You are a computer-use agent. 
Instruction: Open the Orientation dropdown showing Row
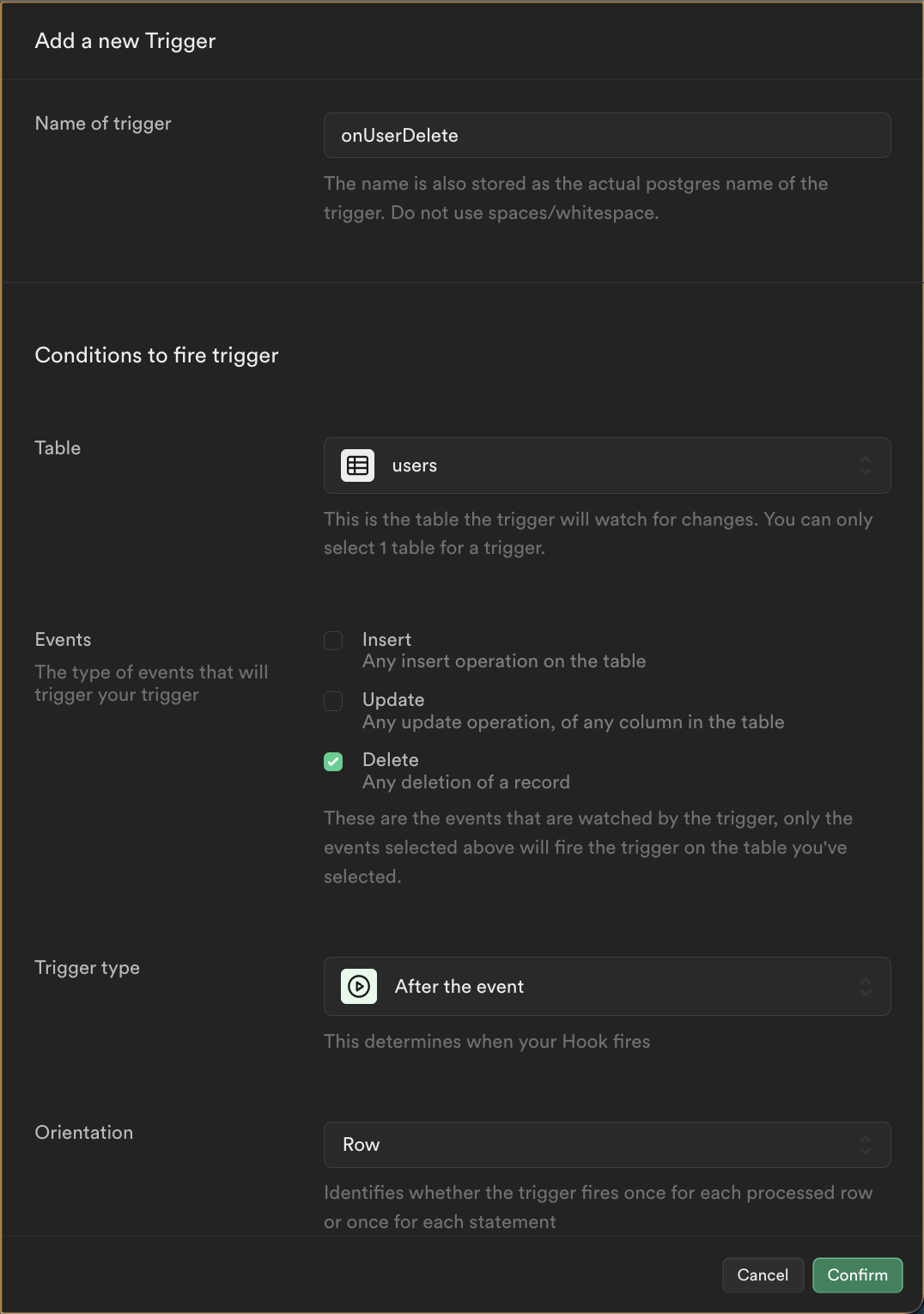[607, 1144]
